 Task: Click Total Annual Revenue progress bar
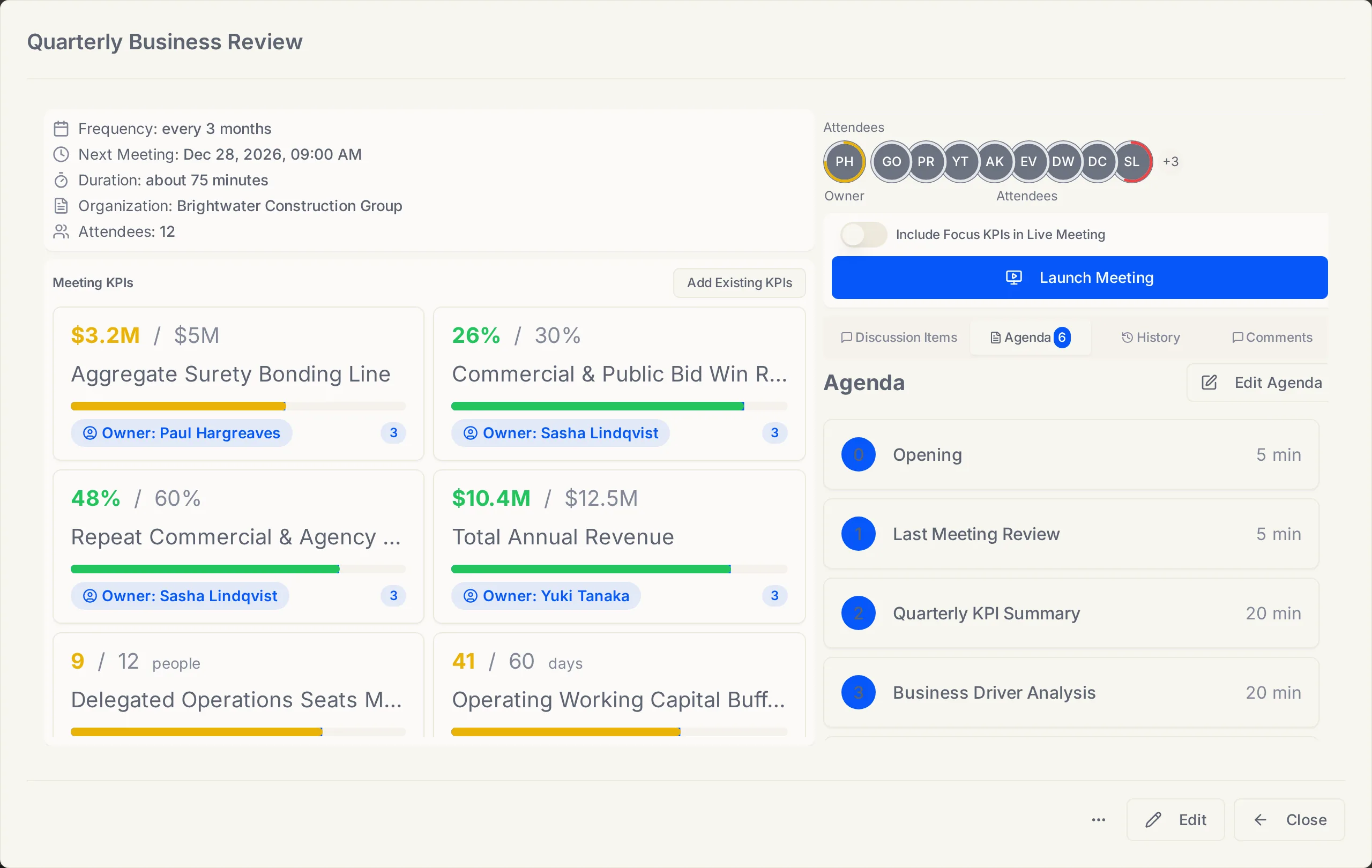pos(620,569)
